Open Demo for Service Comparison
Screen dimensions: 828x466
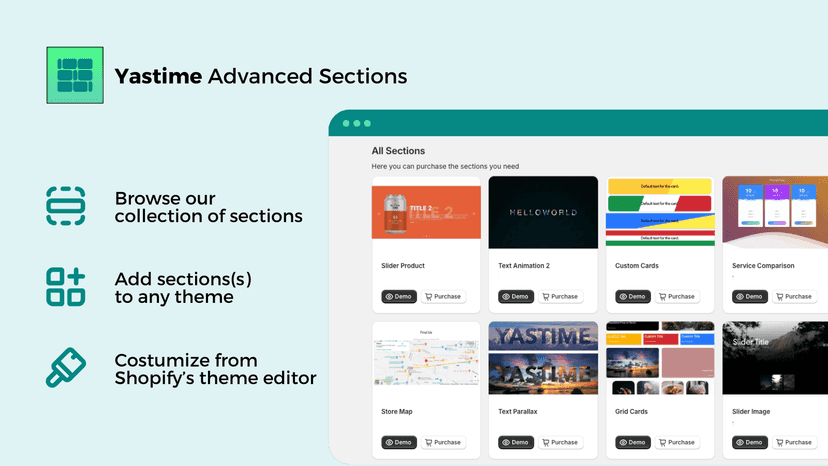pos(750,296)
